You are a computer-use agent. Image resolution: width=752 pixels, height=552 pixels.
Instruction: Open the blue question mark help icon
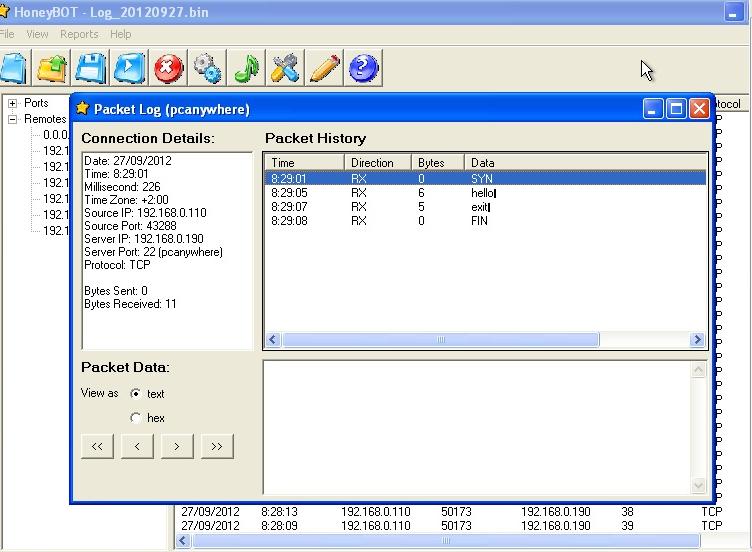point(363,68)
